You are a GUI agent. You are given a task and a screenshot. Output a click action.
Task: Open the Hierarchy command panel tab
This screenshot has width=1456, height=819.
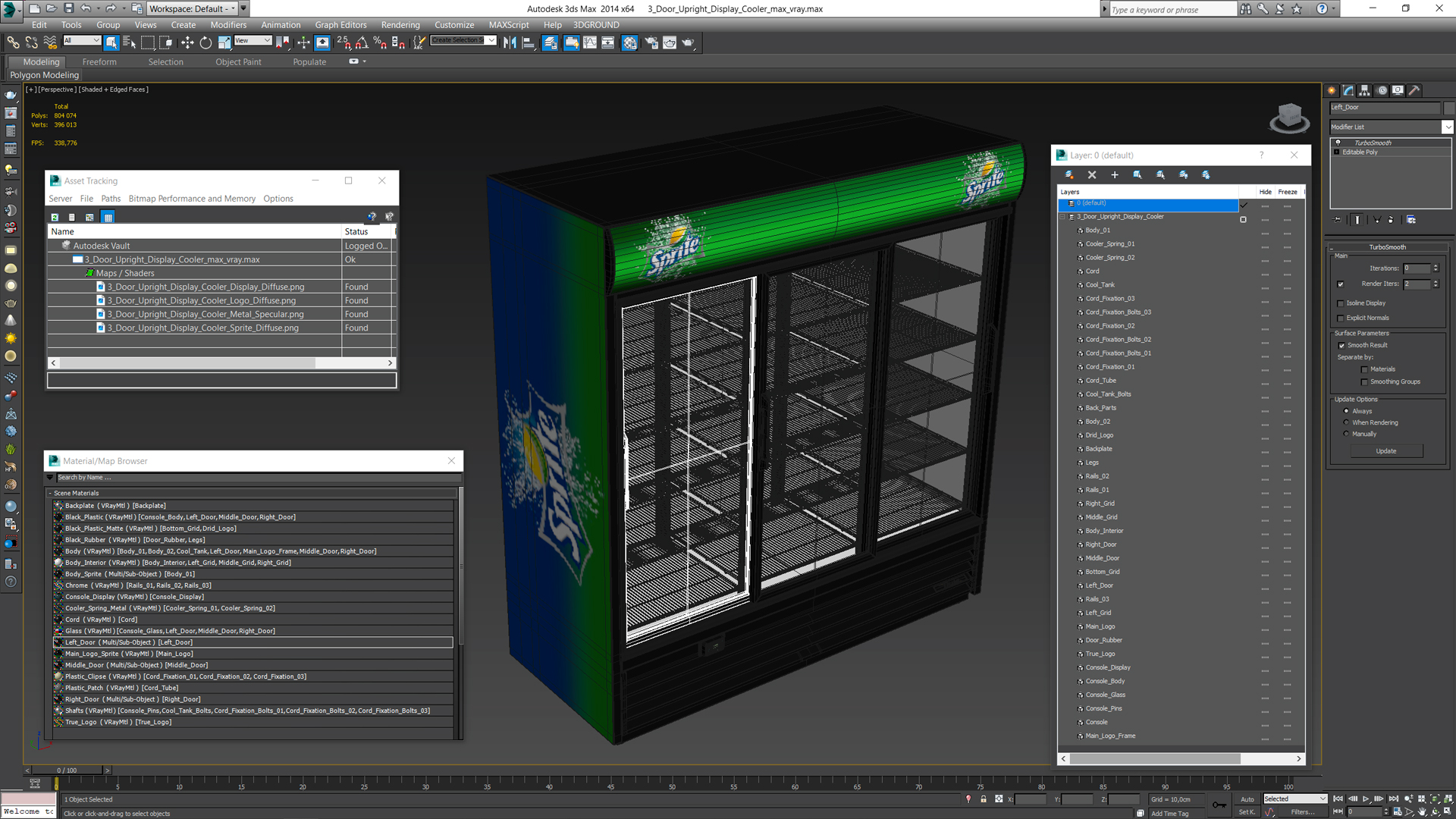(1365, 90)
